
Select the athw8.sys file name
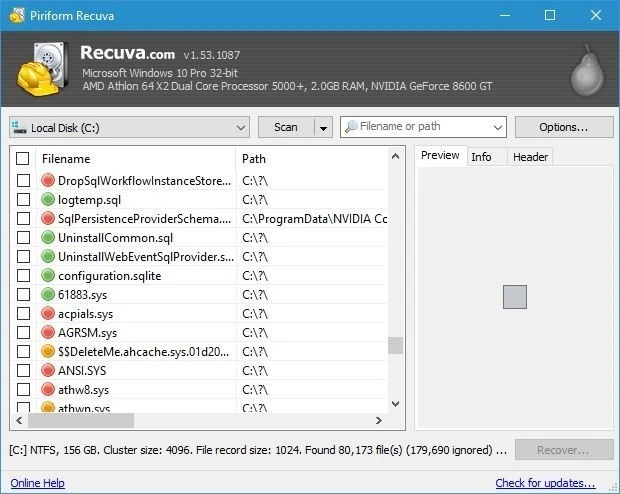click(x=83, y=390)
